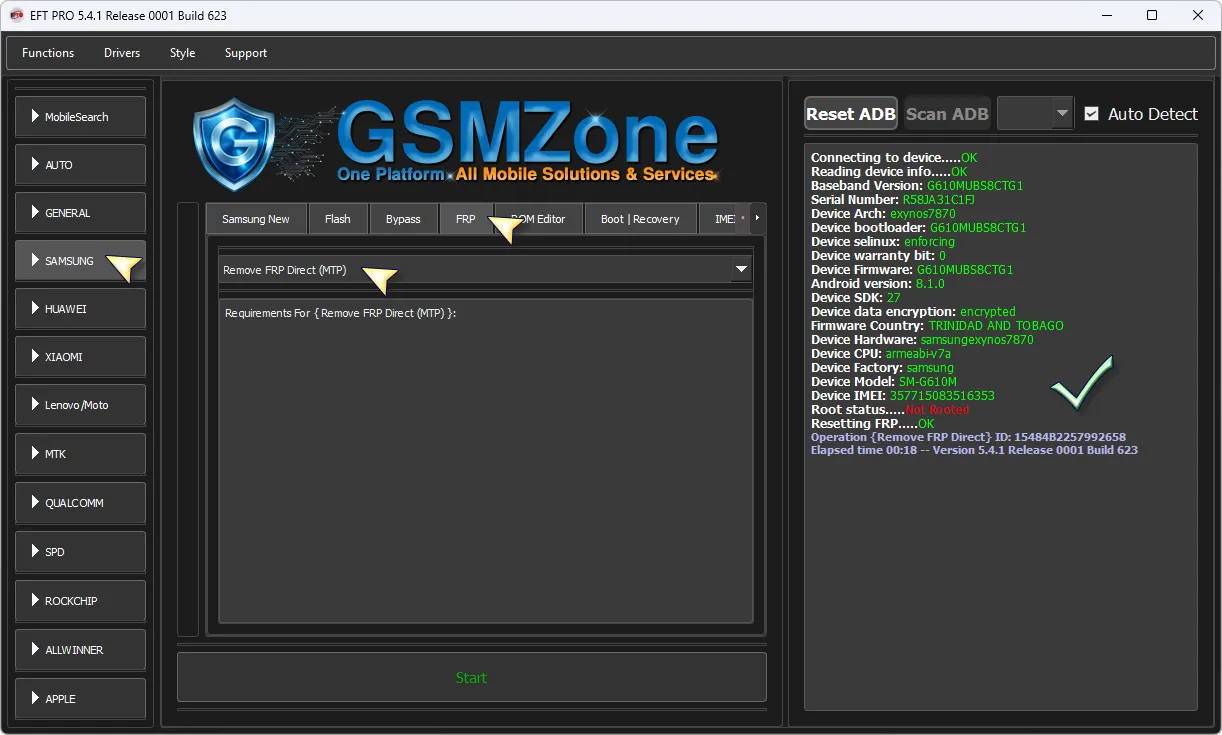
Task: Click the GSMZone shield logo
Action: 234,146
